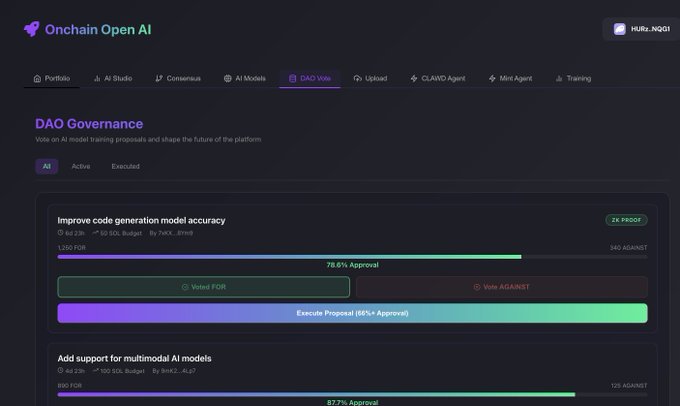Open the AI Studio tab
Screen dimensions: 680x406
(113, 79)
